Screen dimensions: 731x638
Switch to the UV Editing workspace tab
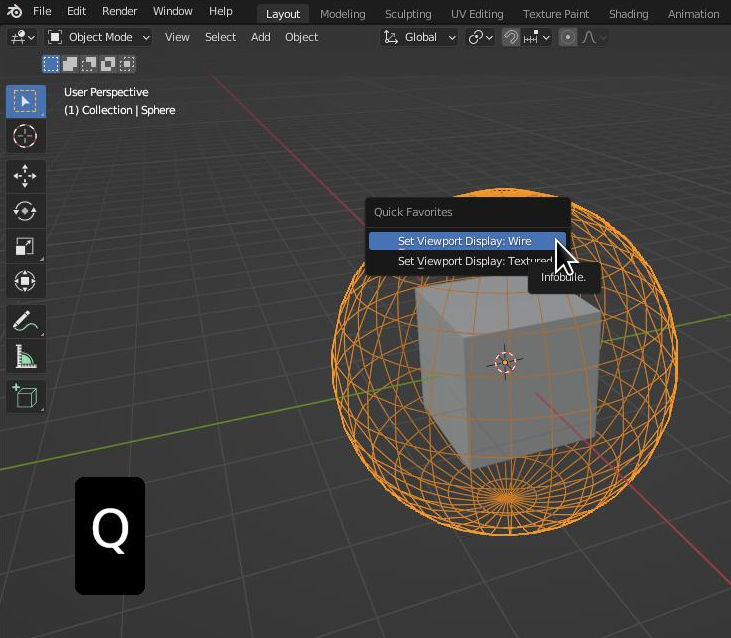pyautogui.click(x=477, y=14)
